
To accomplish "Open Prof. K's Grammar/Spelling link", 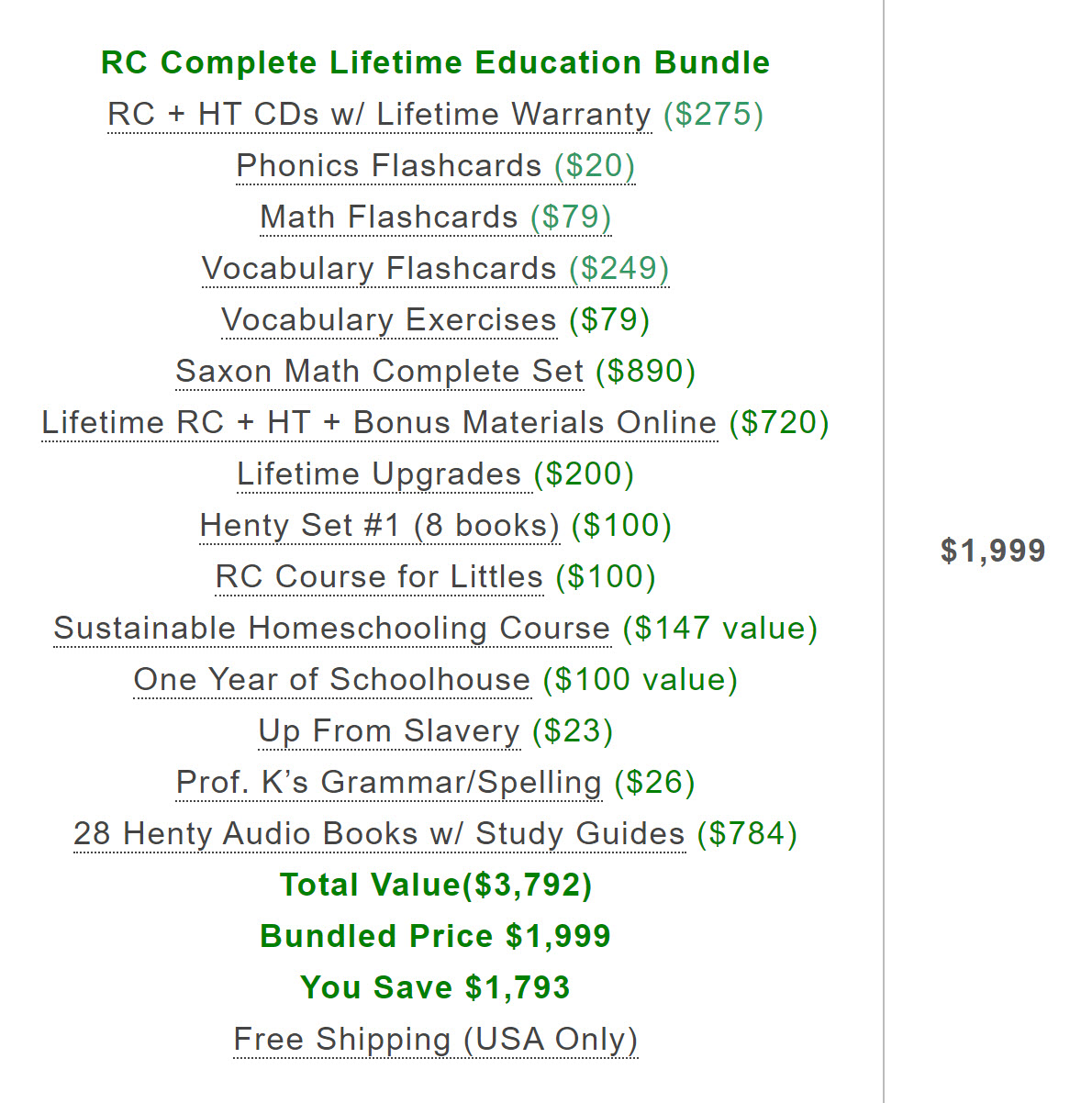I will 389,782.
